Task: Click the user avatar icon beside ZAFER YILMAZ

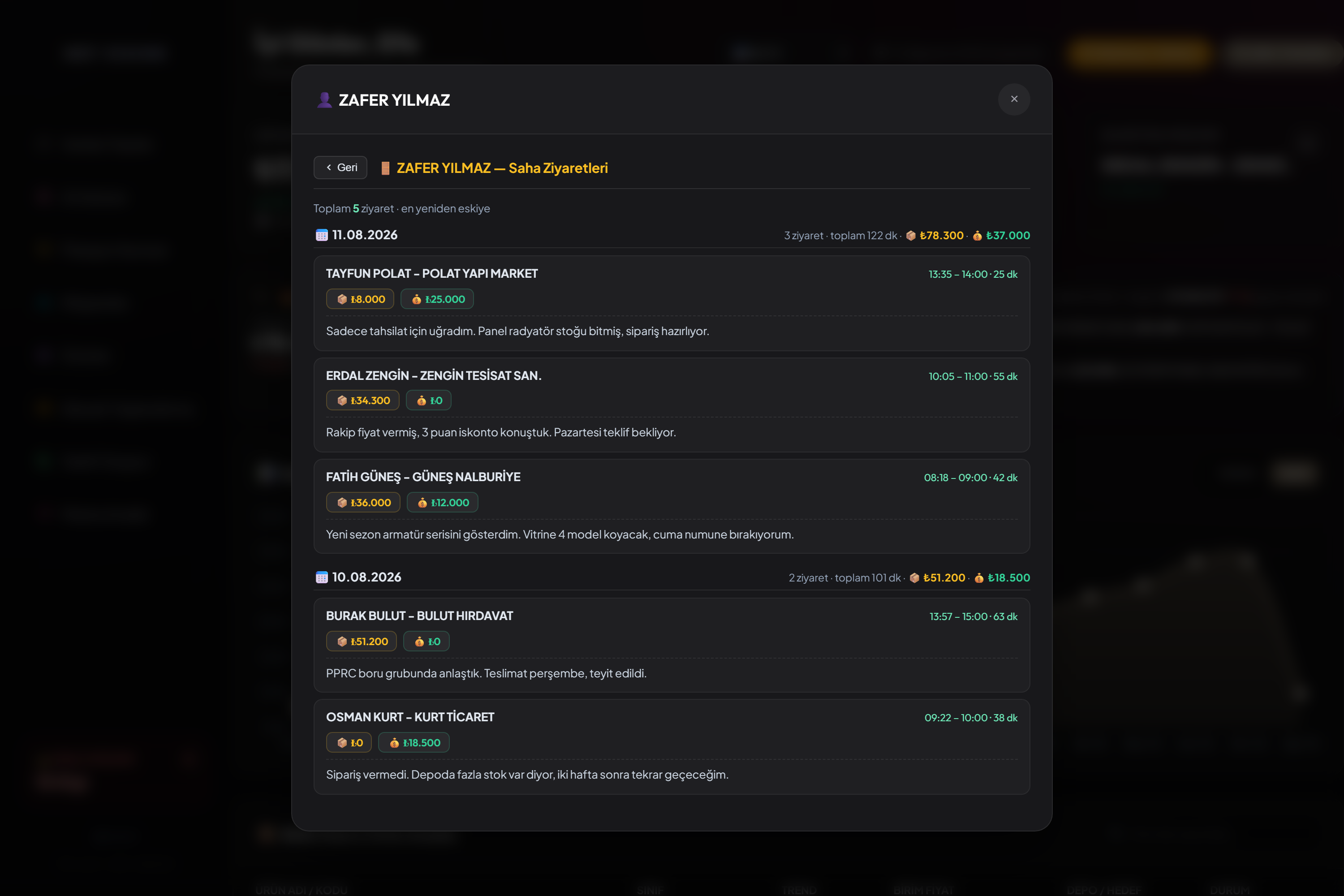Action: tap(324, 100)
